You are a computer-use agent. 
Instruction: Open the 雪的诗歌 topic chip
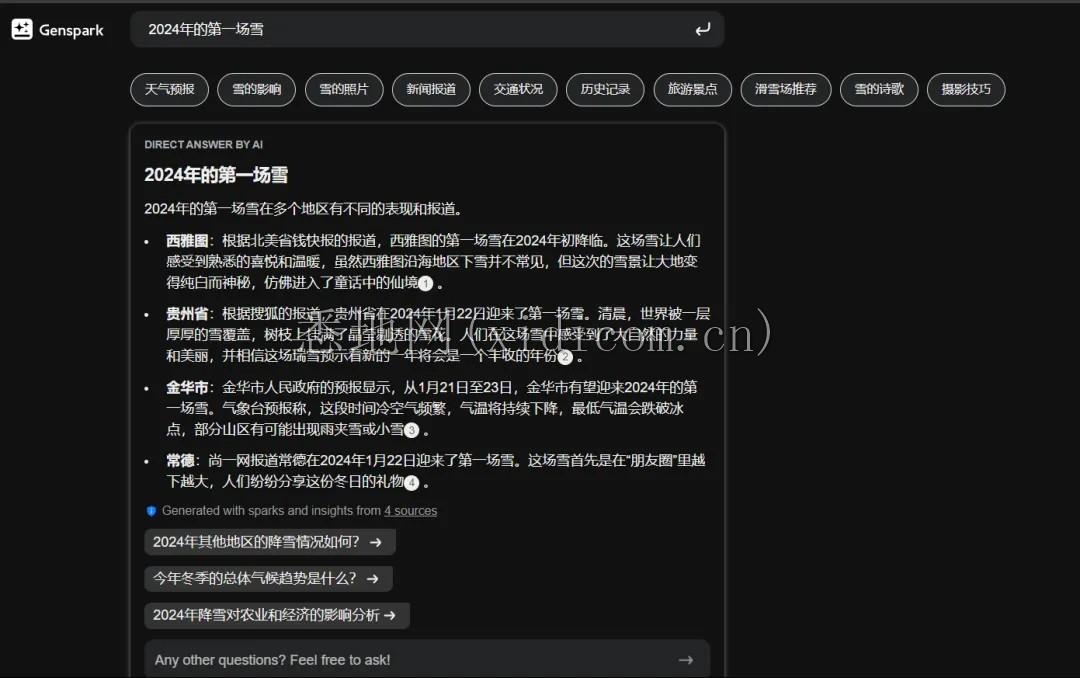pyautogui.click(x=879, y=89)
